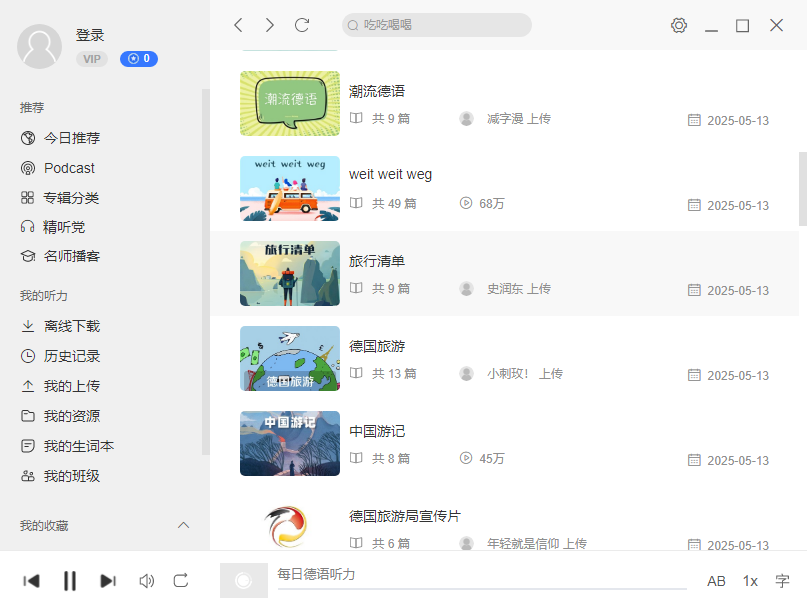Open settings via the gear icon
807x610 pixels.
[679, 25]
